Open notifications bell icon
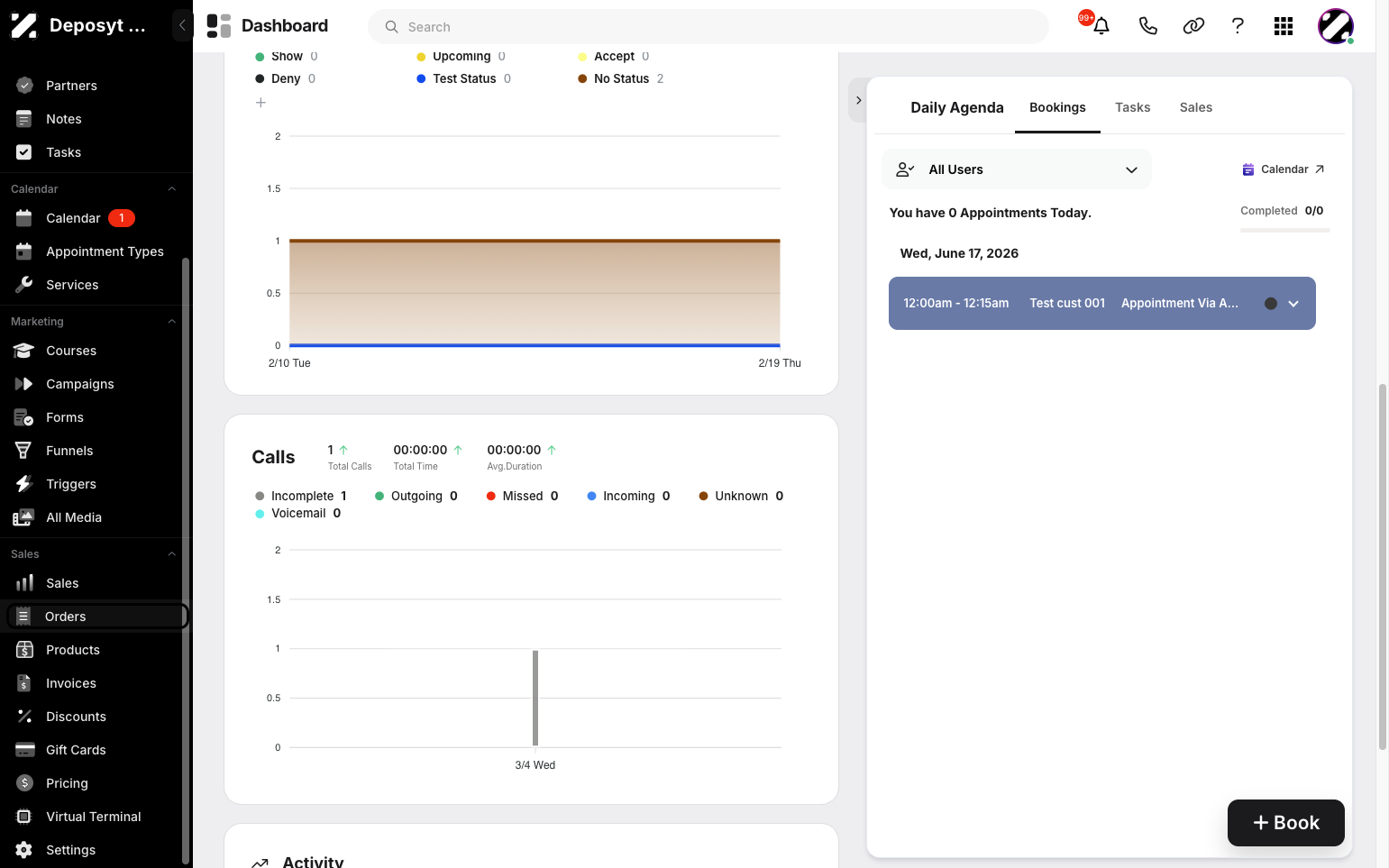 point(1101,26)
